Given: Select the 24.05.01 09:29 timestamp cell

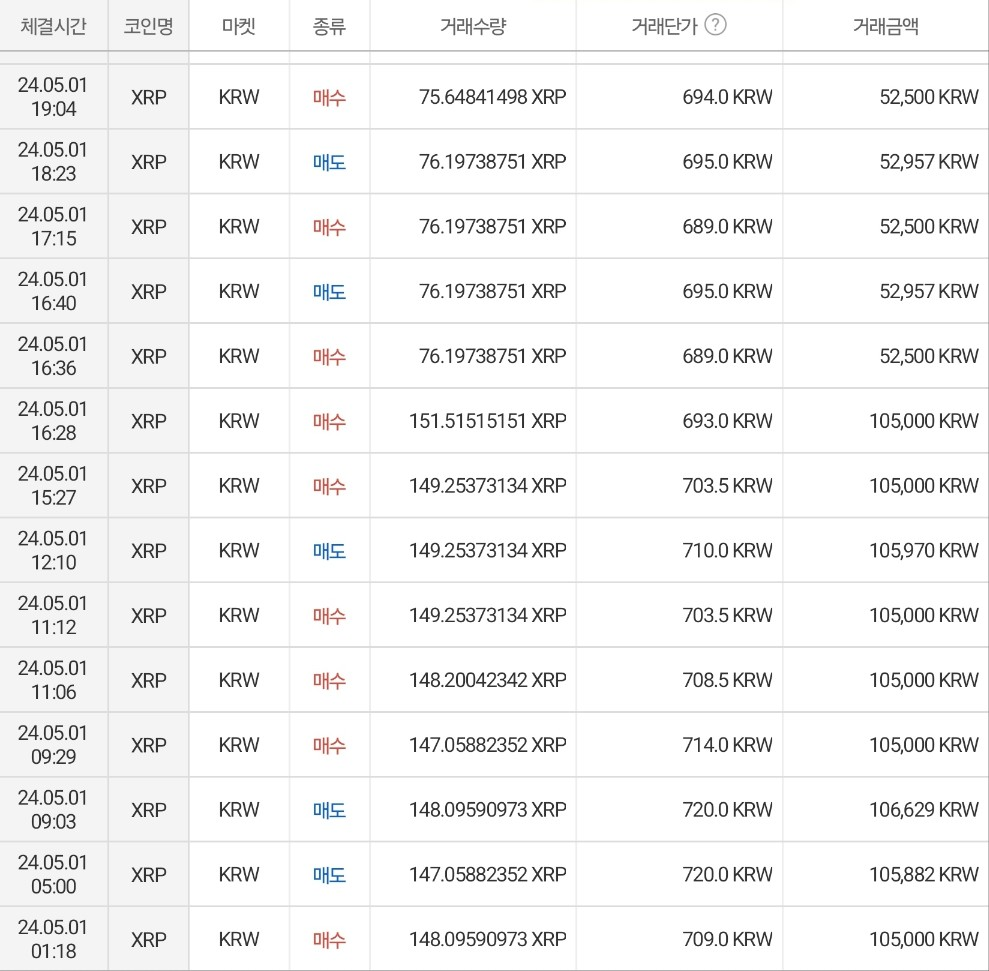Looking at the screenshot, I should coord(53,744).
